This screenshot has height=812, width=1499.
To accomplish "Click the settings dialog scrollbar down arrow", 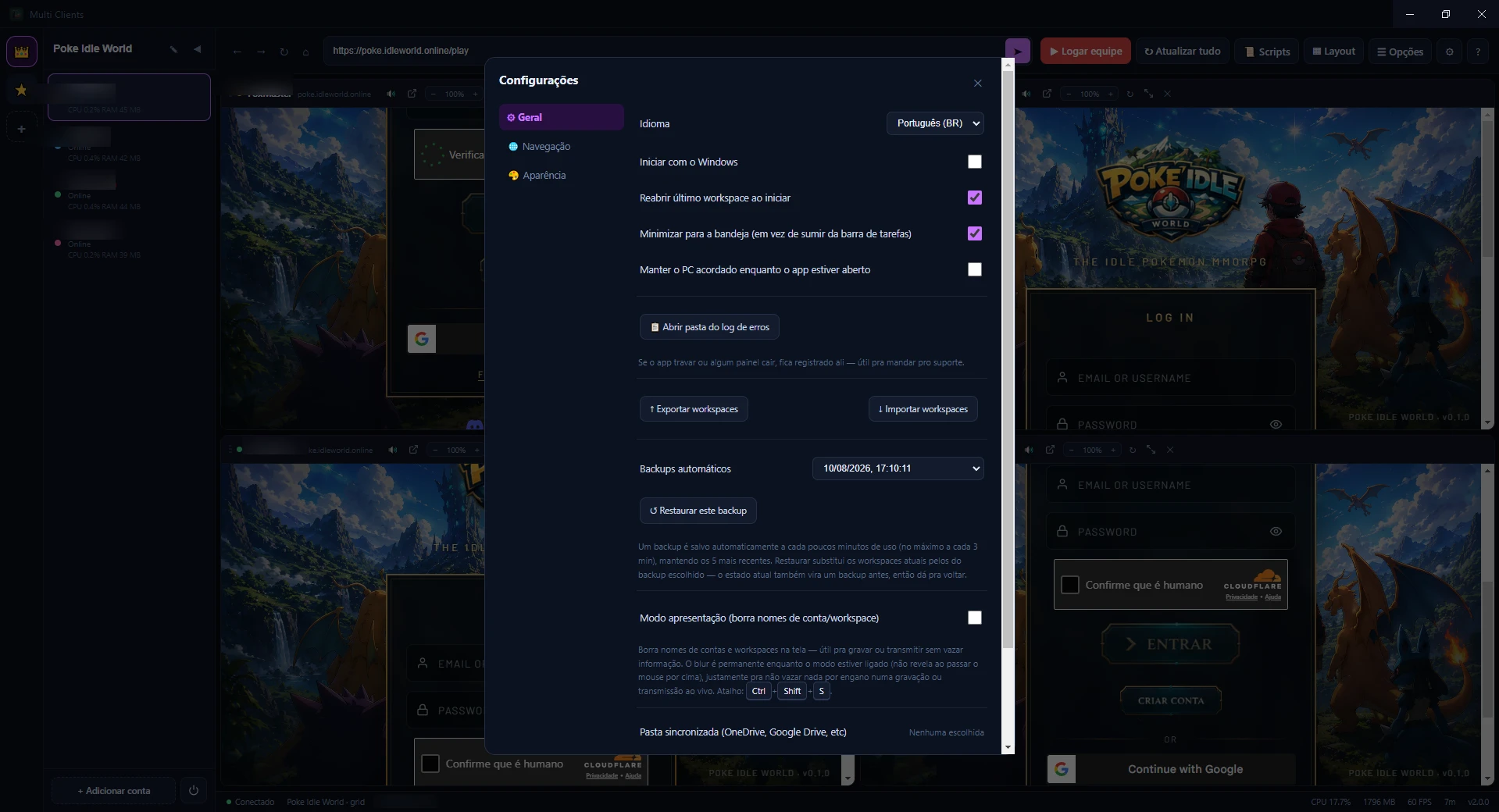I will 1008,747.
